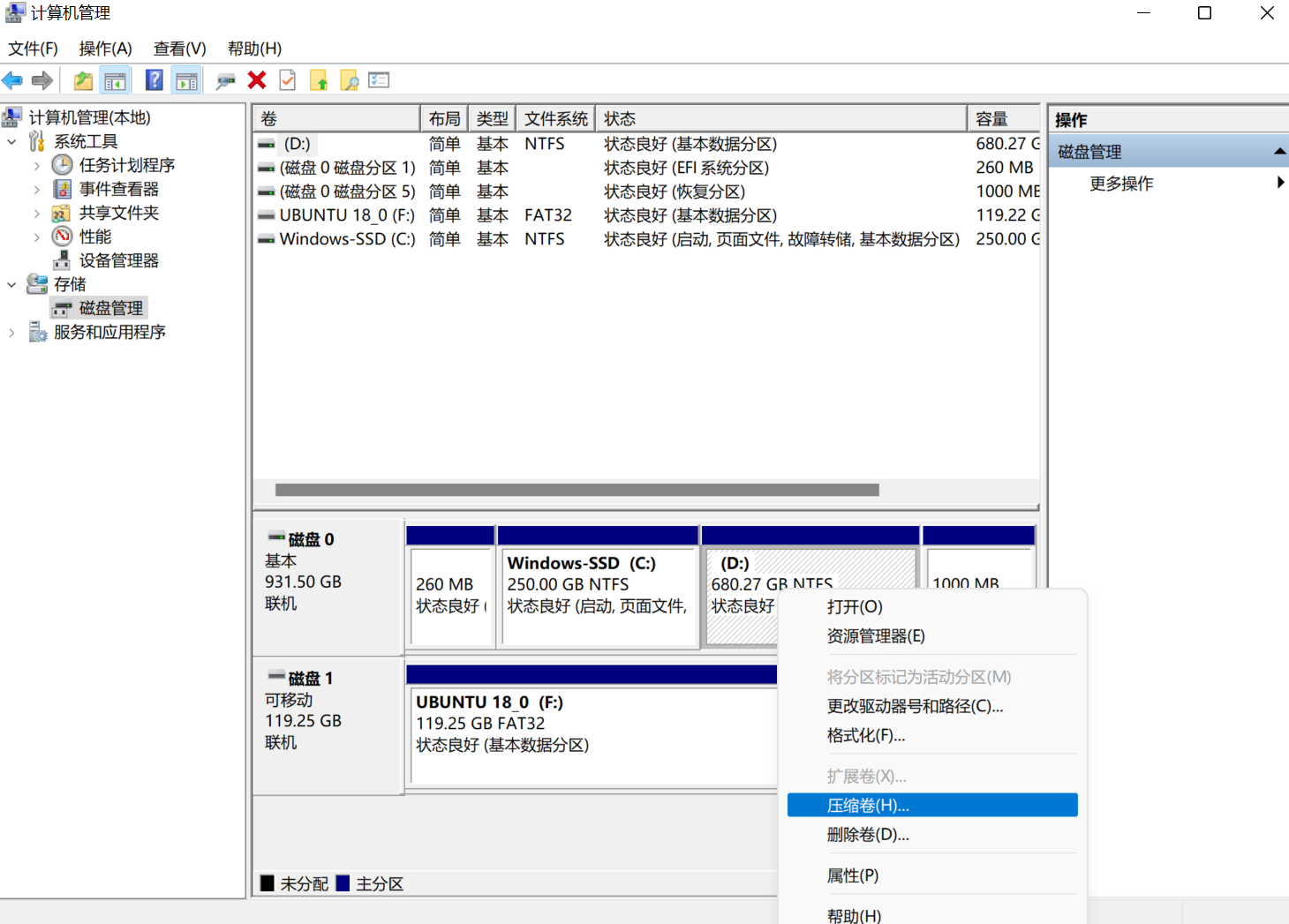Expand the 共享文件夹 tree node
The height and width of the screenshot is (924, 1289).
36,213
